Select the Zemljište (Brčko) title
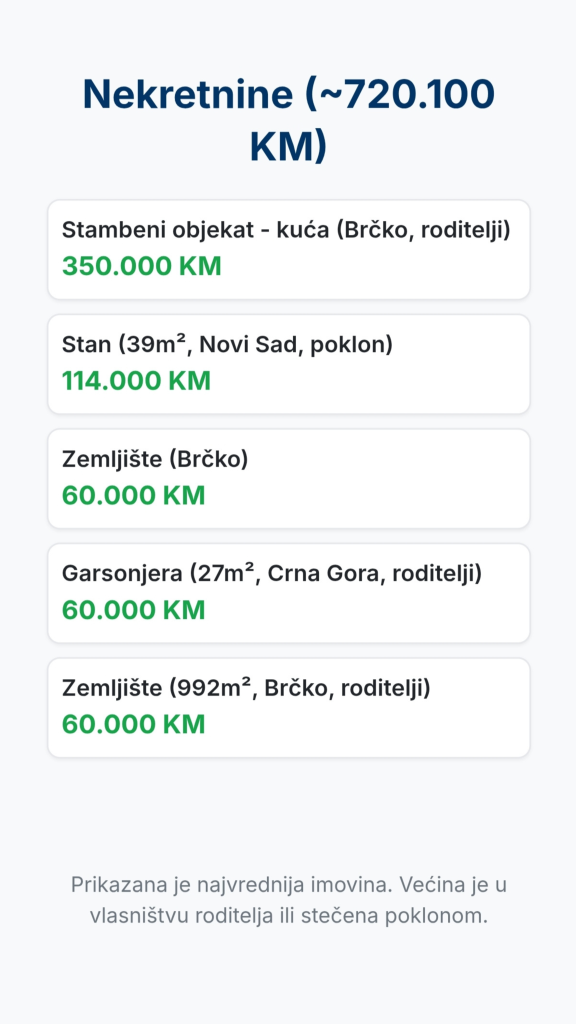 pos(155,459)
